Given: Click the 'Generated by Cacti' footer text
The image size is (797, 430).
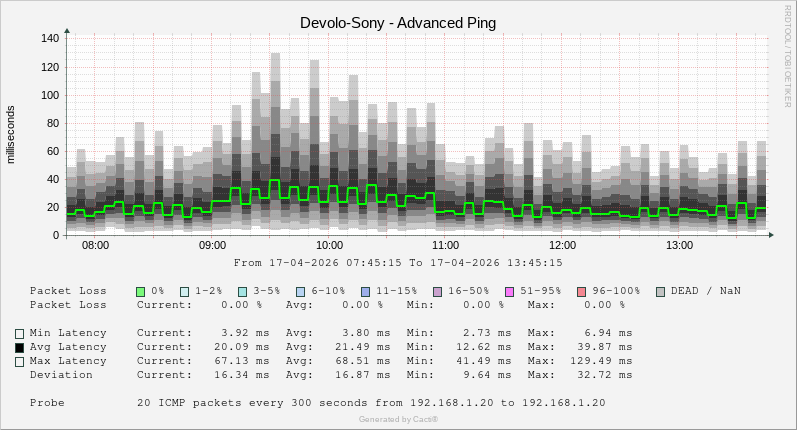Looking at the screenshot, I should click(x=398, y=419).
